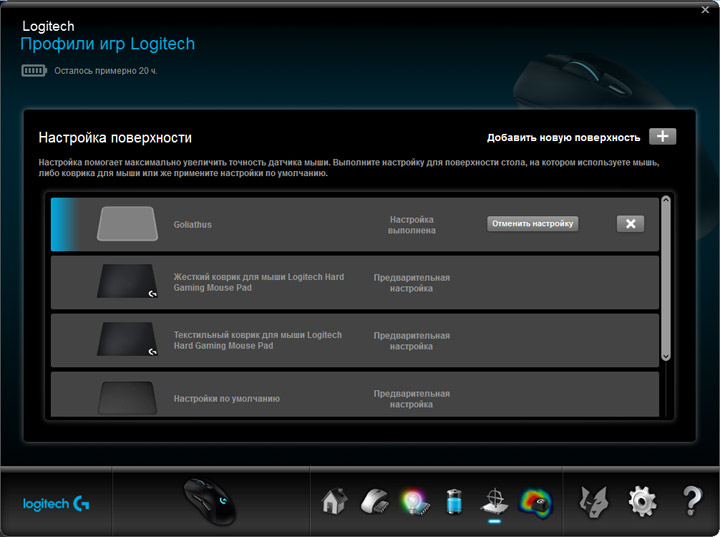Click the battery level indicator icon
This screenshot has height=537, width=720.
click(x=34, y=71)
